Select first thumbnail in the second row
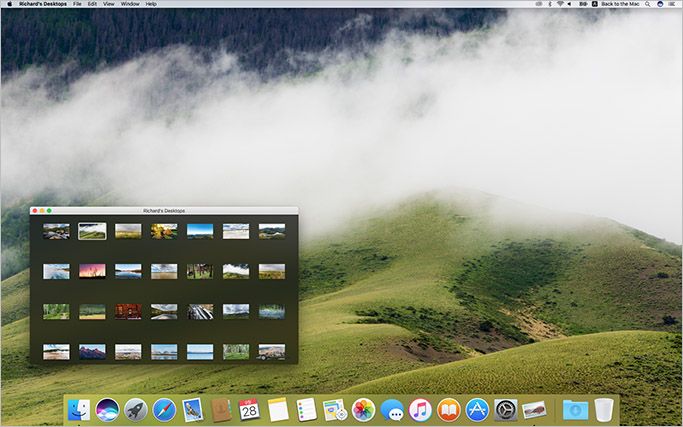Viewport: 683px width, 427px height. click(x=56, y=271)
